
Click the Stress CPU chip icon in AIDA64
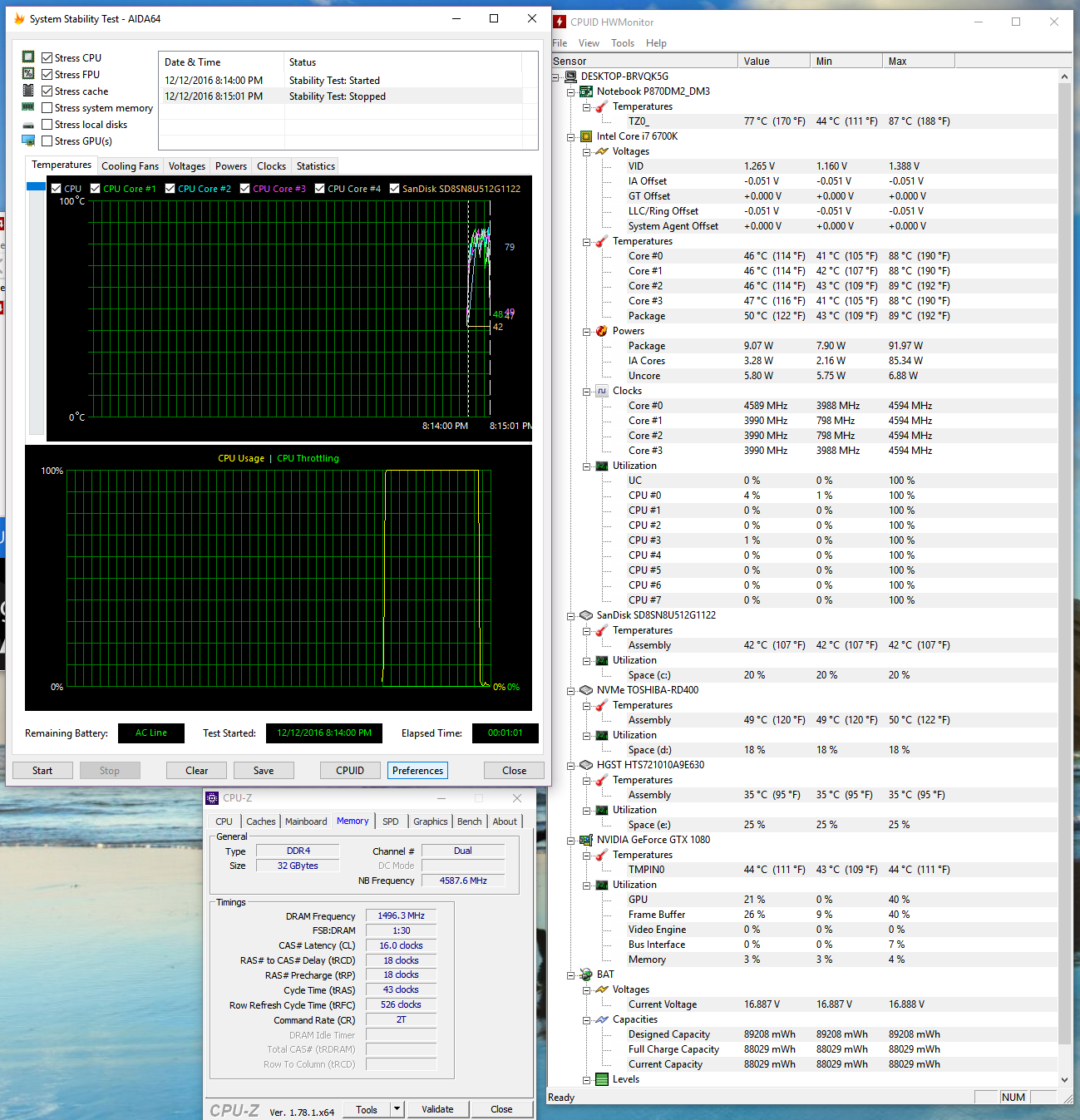coord(28,57)
